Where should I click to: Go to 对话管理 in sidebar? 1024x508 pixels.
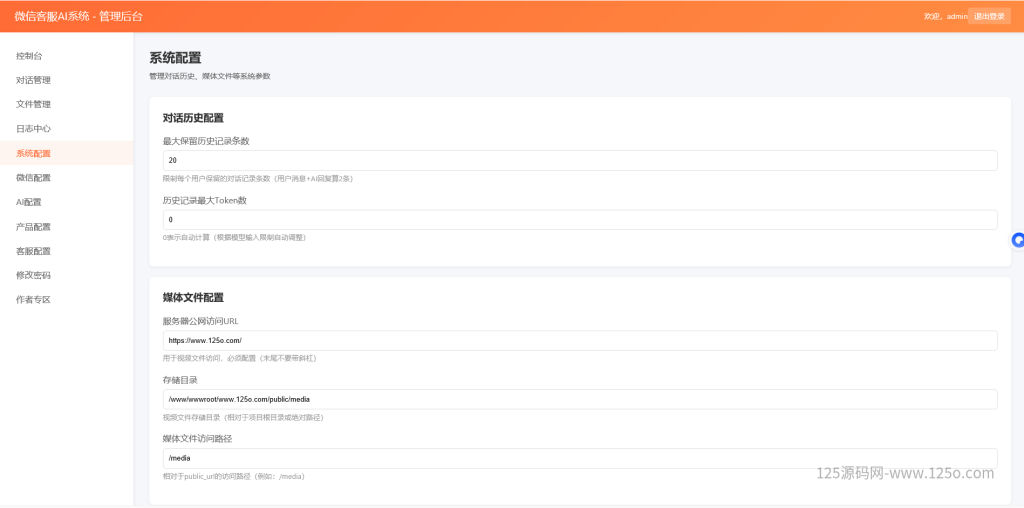click(33, 80)
